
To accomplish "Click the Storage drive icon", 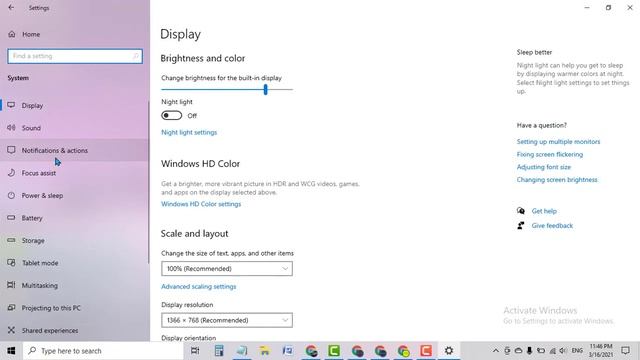I will (x=11, y=240).
